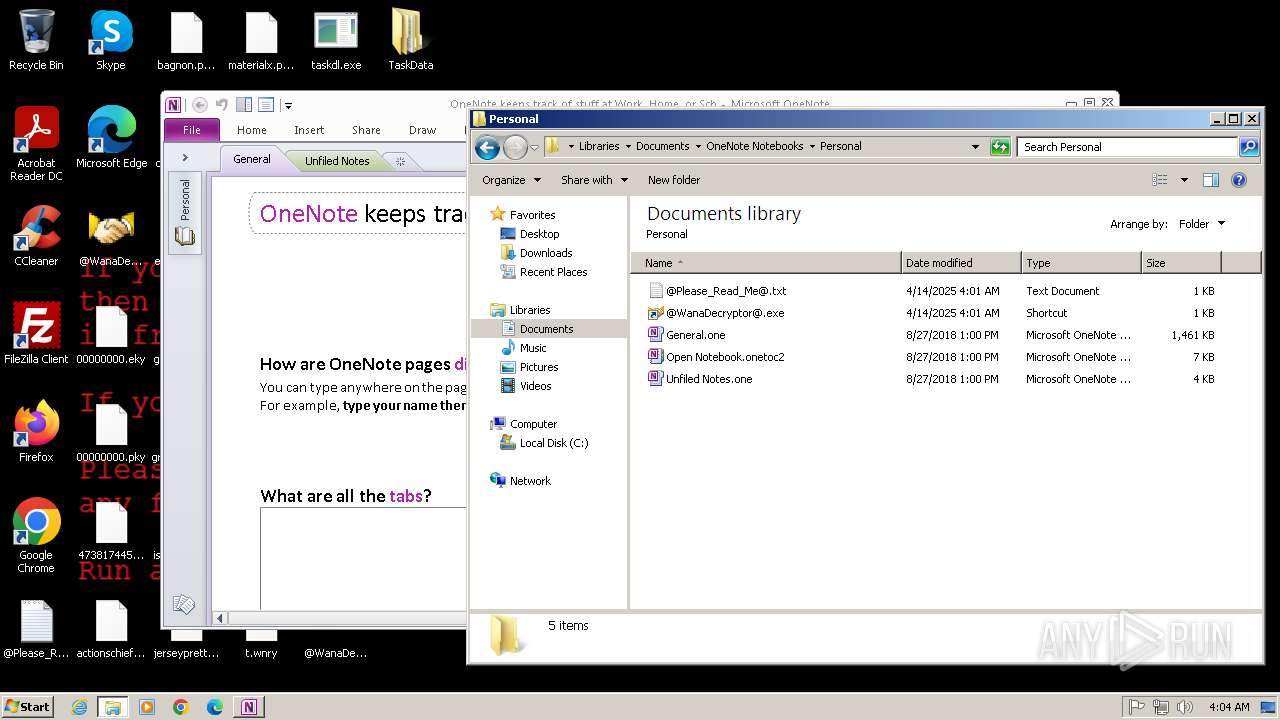Image resolution: width=1280 pixels, height=720 pixels.
Task: Click OneNote's horizontal scrollbar left arrow
Action: [x=220, y=618]
